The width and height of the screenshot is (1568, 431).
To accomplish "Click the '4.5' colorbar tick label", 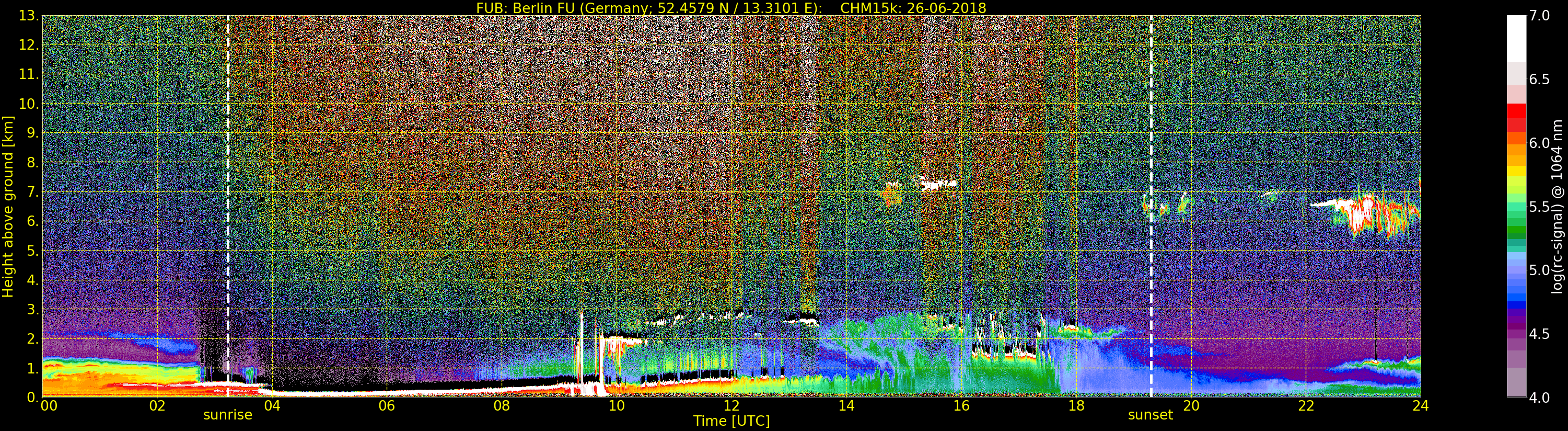I will [x=1539, y=334].
